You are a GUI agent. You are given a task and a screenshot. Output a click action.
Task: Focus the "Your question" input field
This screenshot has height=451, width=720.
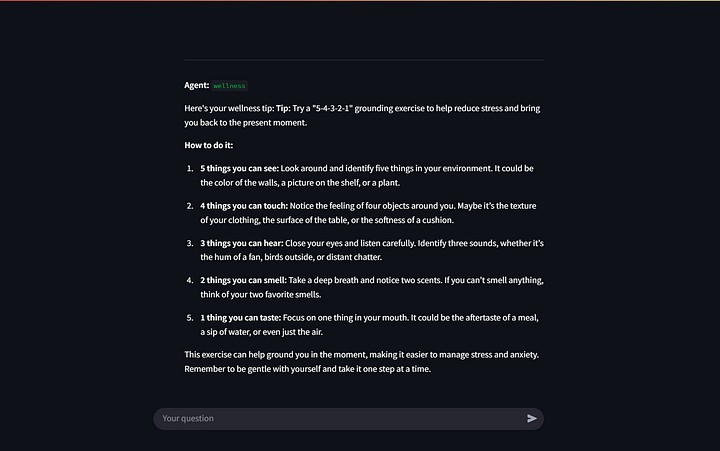point(340,418)
